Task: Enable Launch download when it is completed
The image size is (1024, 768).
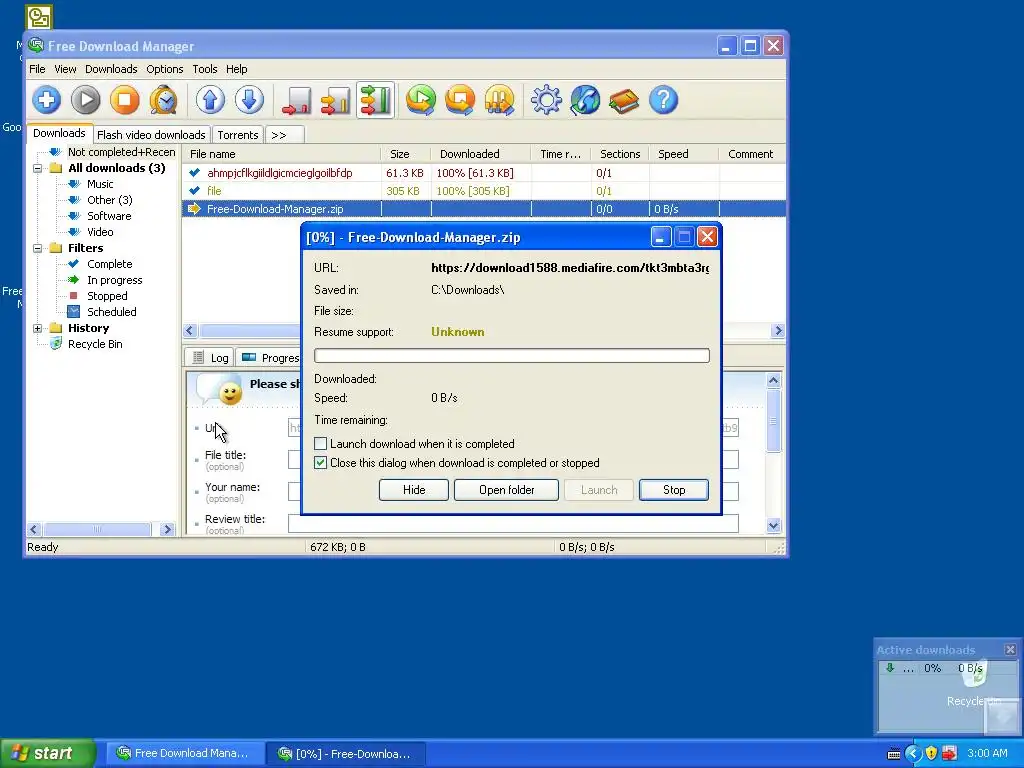Action: click(321, 444)
